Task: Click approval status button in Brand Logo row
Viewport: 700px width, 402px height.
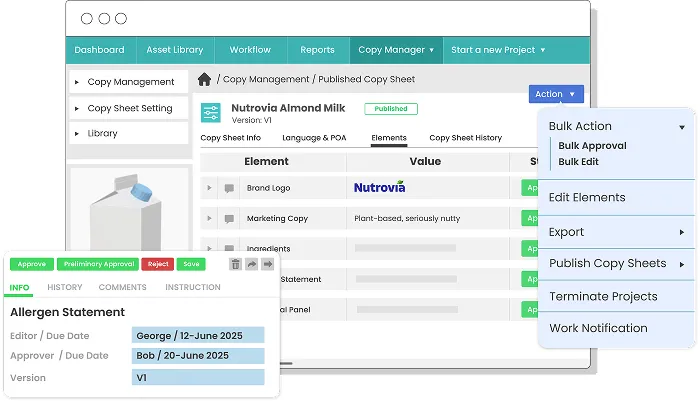Action: coord(530,188)
